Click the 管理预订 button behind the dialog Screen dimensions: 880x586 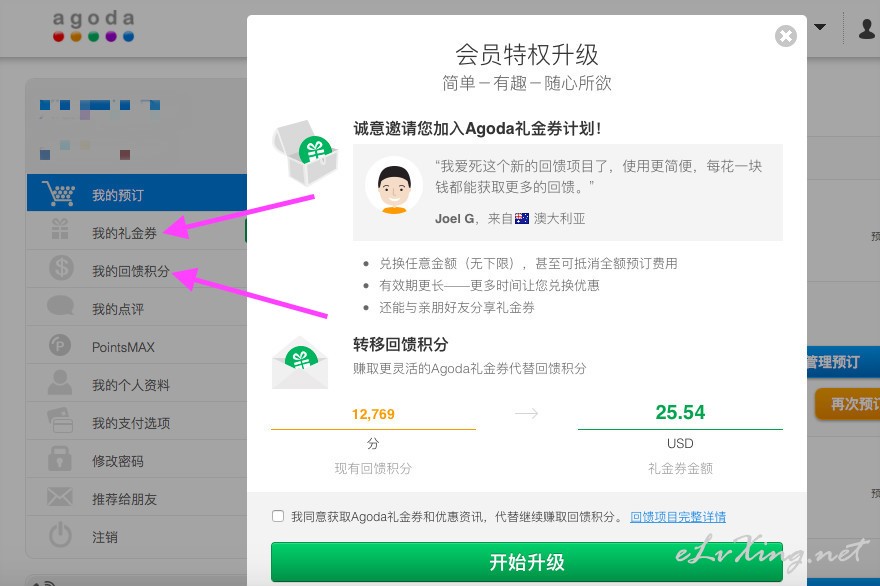[x=843, y=362]
